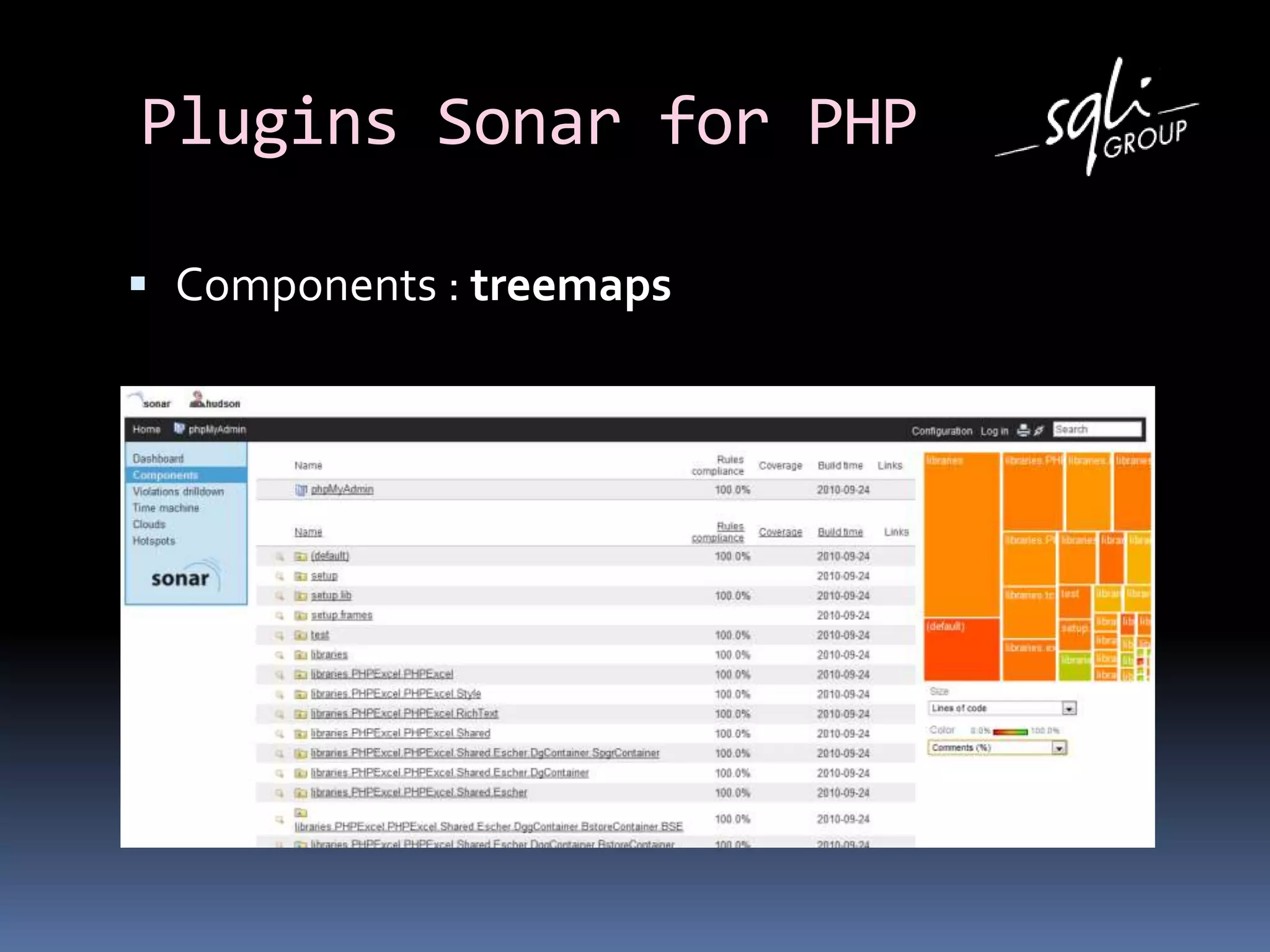This screenshot has width=1270, height=952.
Task: Click the magnifier icon on the test row
Action: pyautogui.click(x=280, y=635)
